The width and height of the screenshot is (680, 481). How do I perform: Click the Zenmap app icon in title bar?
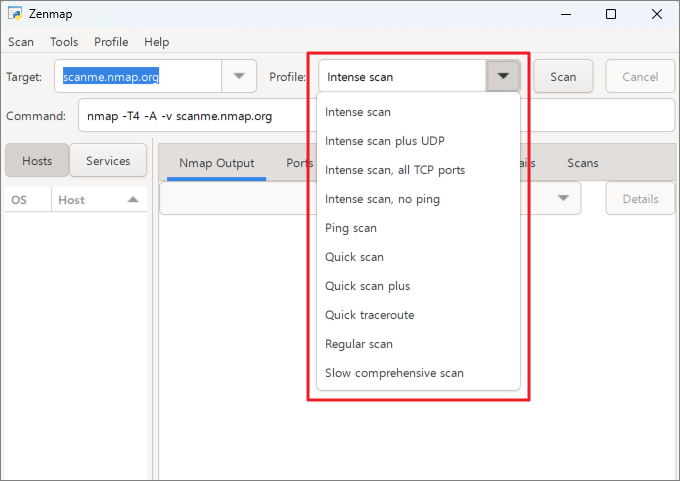[x=15, y=14]
